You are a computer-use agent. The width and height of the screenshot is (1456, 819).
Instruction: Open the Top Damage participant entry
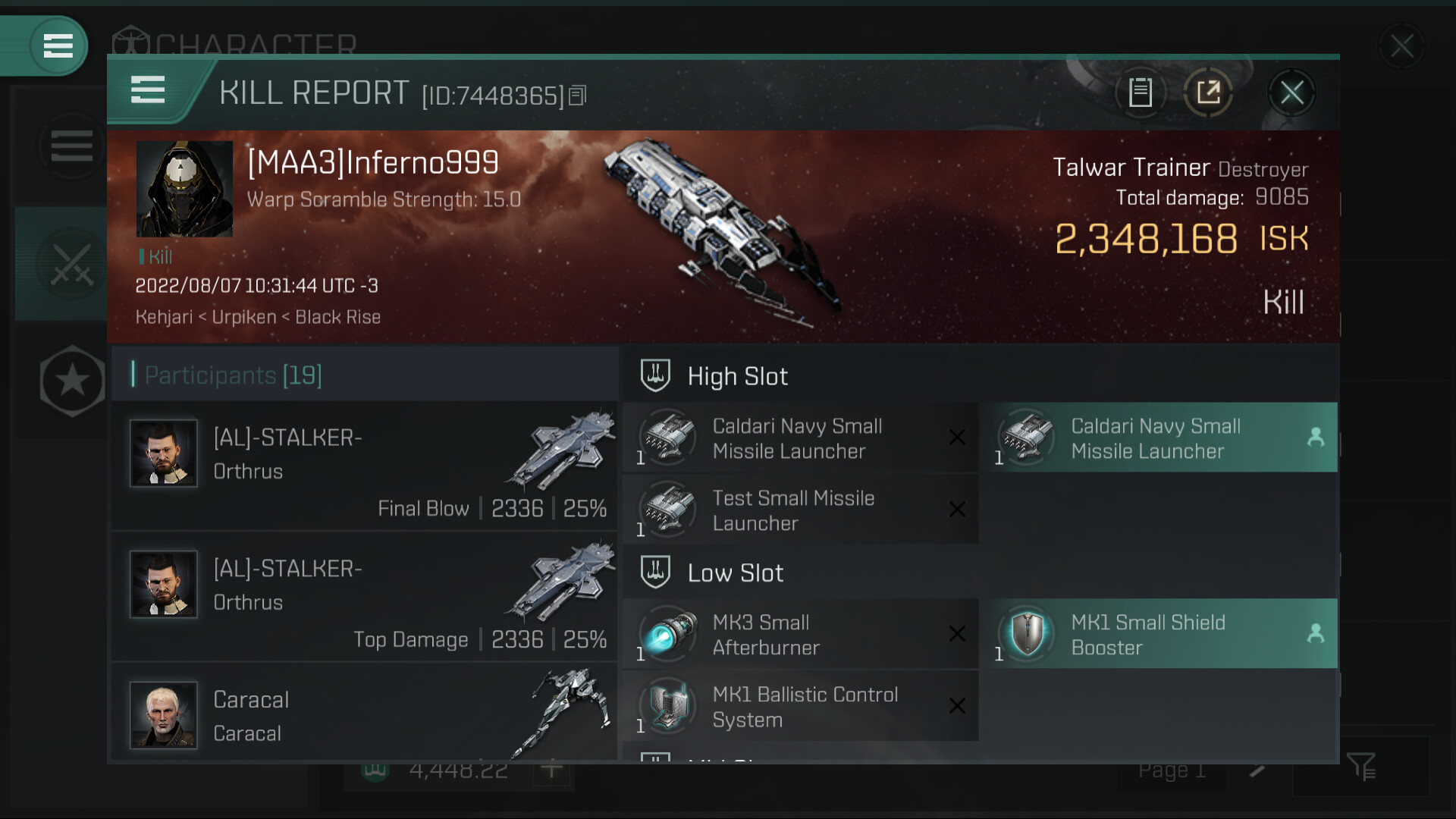pyautogui.click(x=364, y=597)
